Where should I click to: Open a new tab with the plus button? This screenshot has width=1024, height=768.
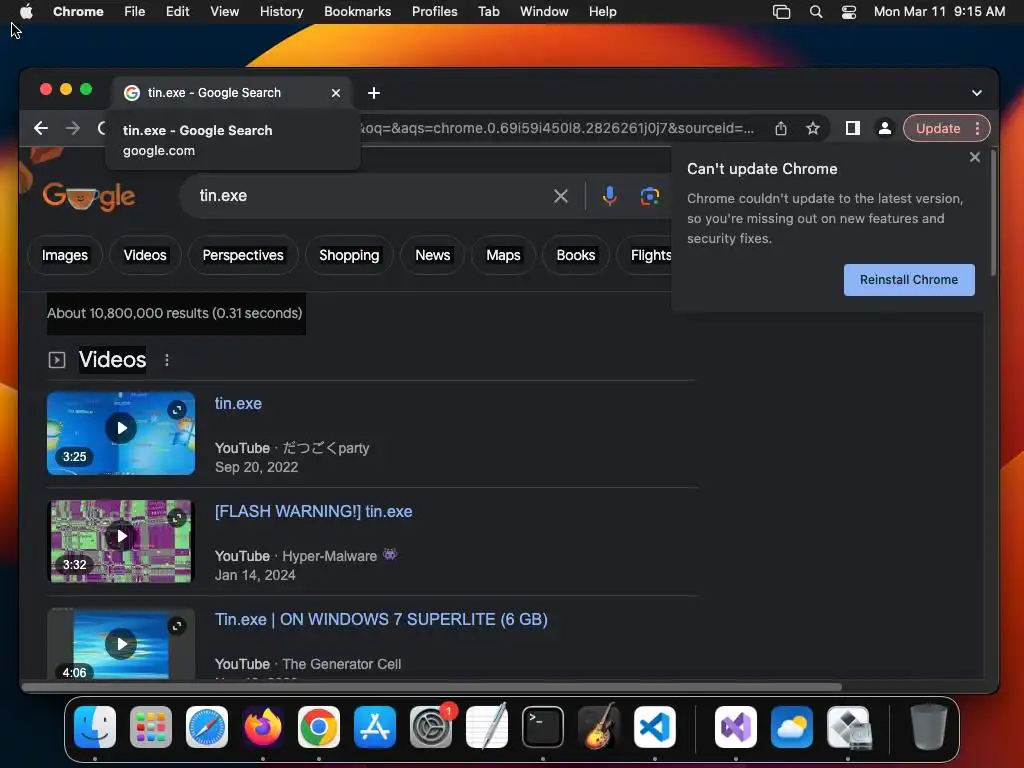[x=374, y=93]
